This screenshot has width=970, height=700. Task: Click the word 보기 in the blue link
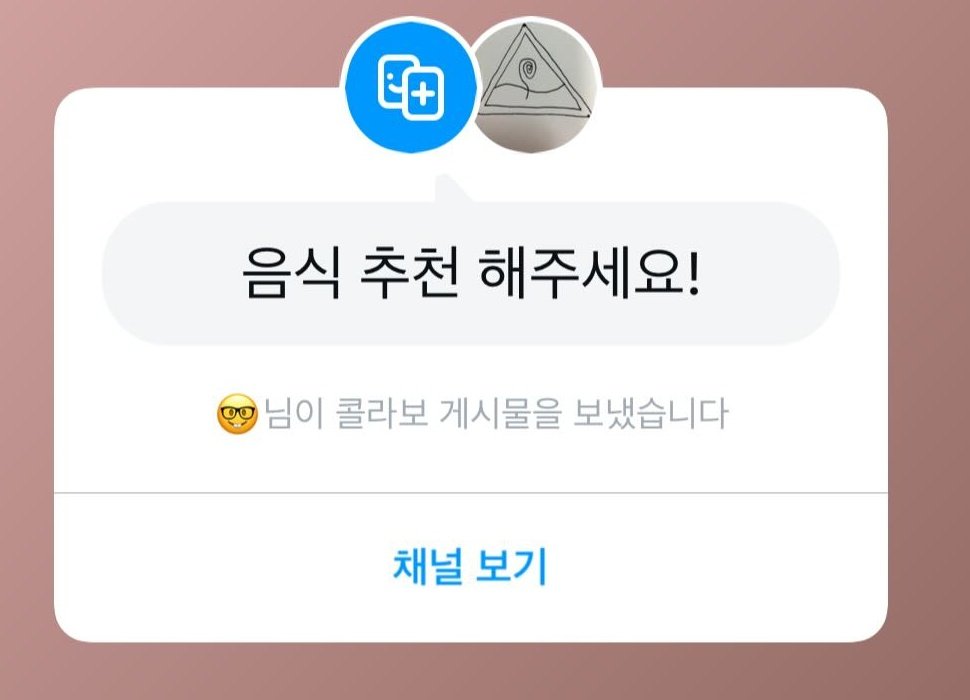pos(512,565)
